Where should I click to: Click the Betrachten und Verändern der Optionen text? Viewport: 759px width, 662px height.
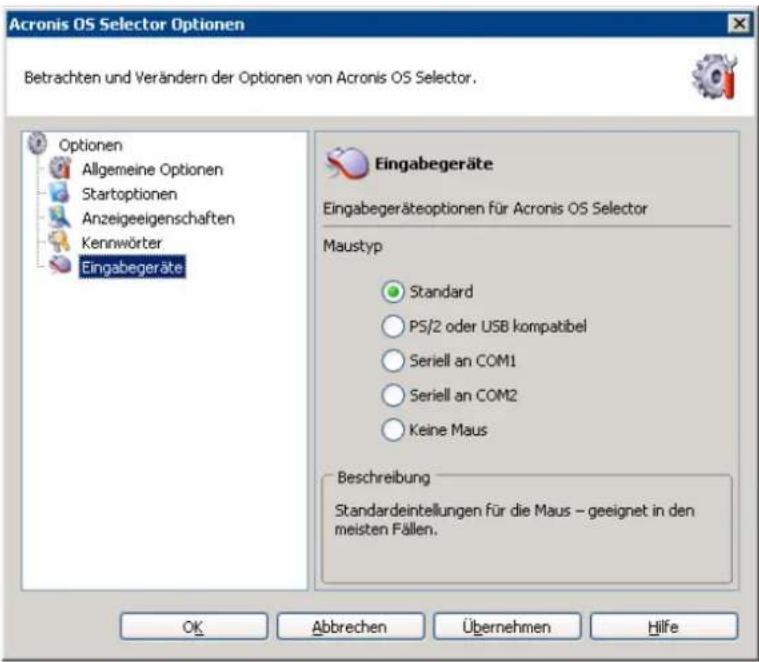[x=250, y=77]
